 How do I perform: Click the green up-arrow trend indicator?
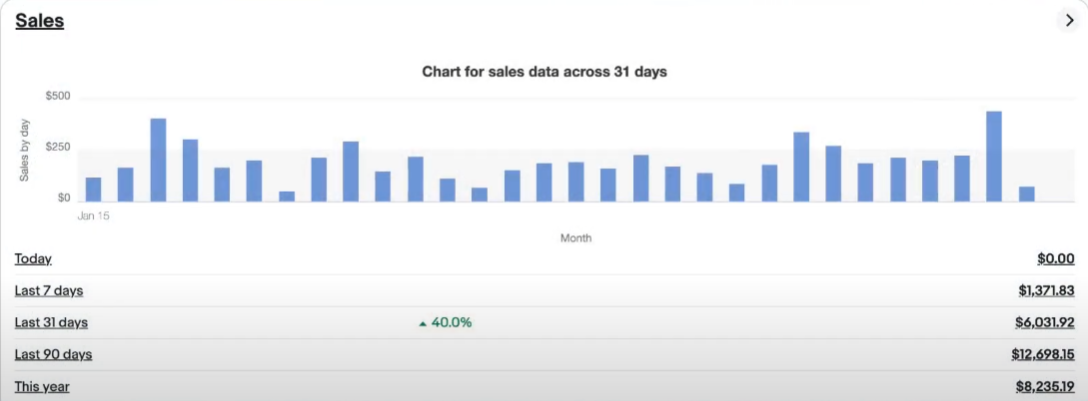pos(422,323)
